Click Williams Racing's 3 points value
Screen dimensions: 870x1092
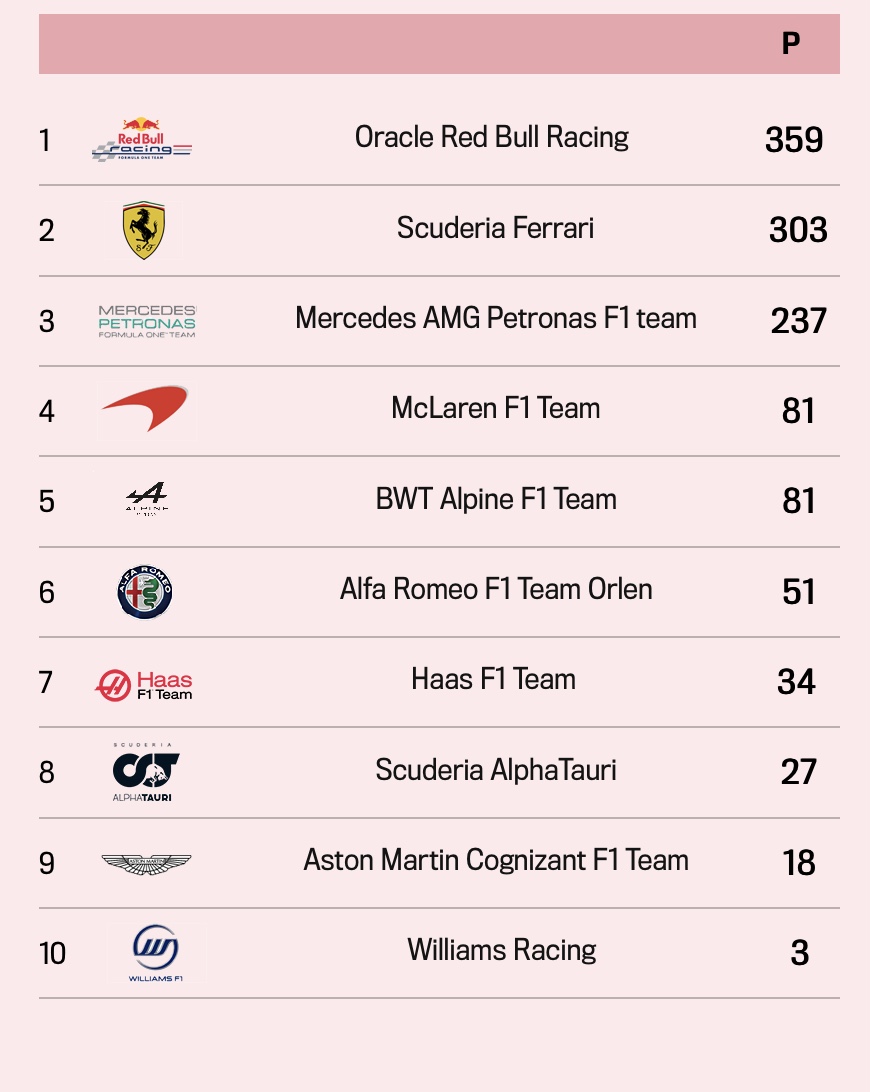[x=800, y=953]
